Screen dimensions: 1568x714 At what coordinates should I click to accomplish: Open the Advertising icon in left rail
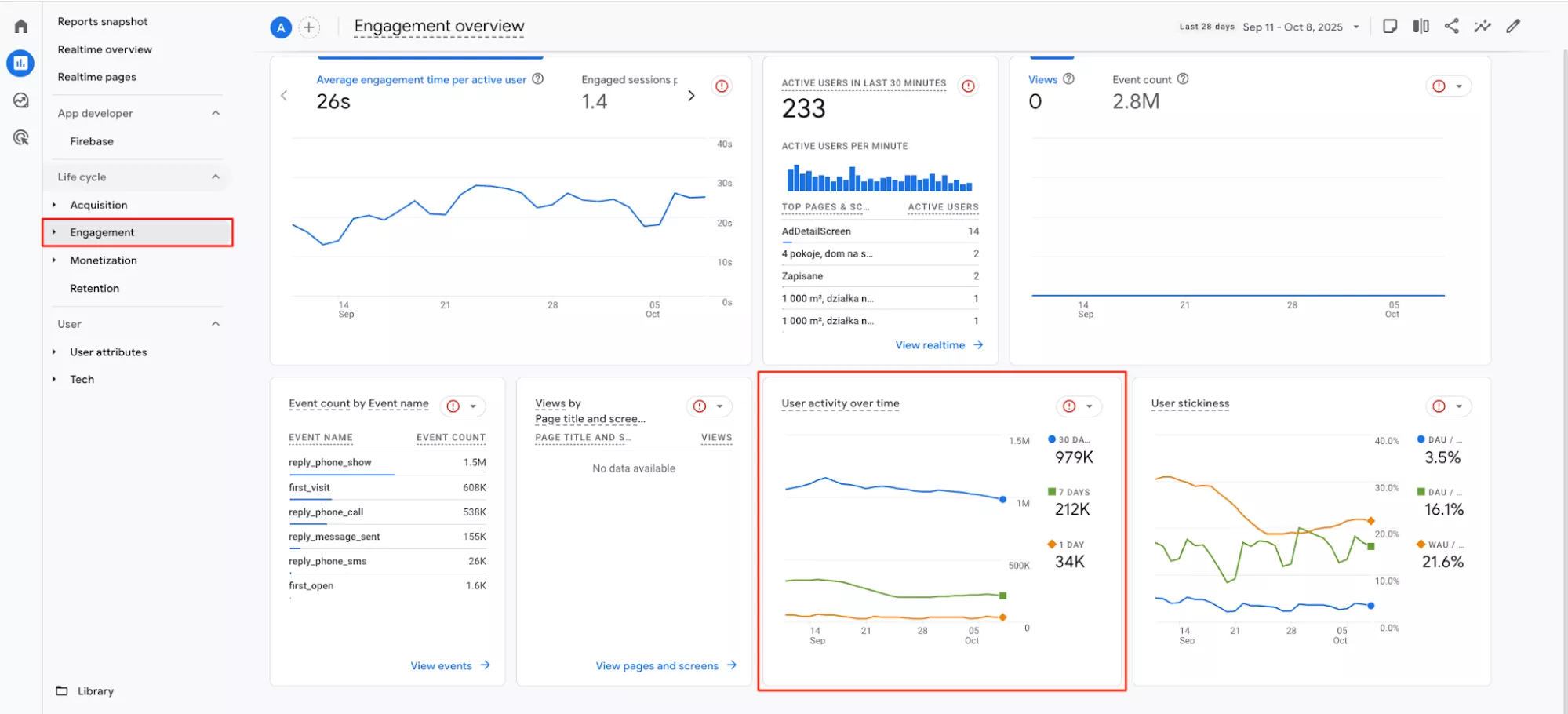(x=21, y=138)
